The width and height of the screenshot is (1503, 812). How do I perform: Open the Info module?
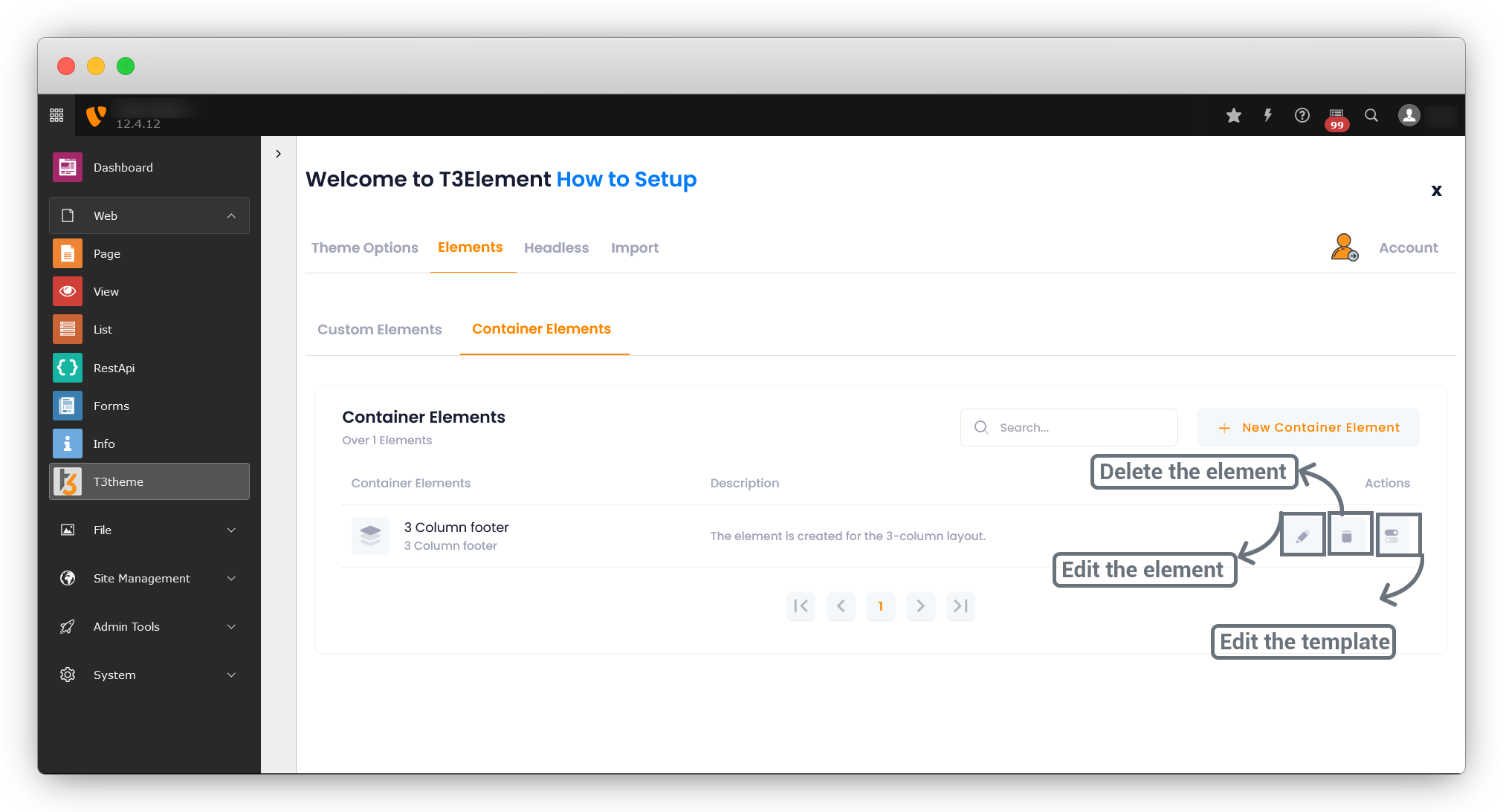tap(149, 444)
